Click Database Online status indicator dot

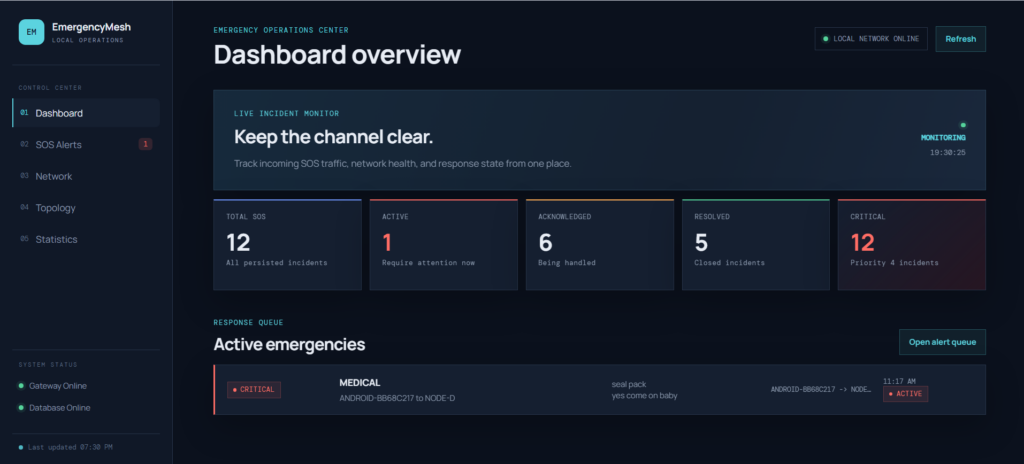(x=22, y=408)
